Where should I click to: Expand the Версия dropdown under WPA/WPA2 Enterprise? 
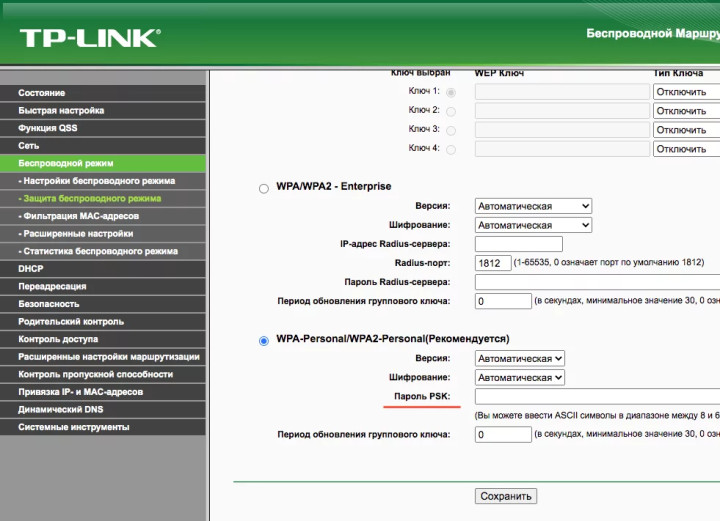click(x=533, y=206)
